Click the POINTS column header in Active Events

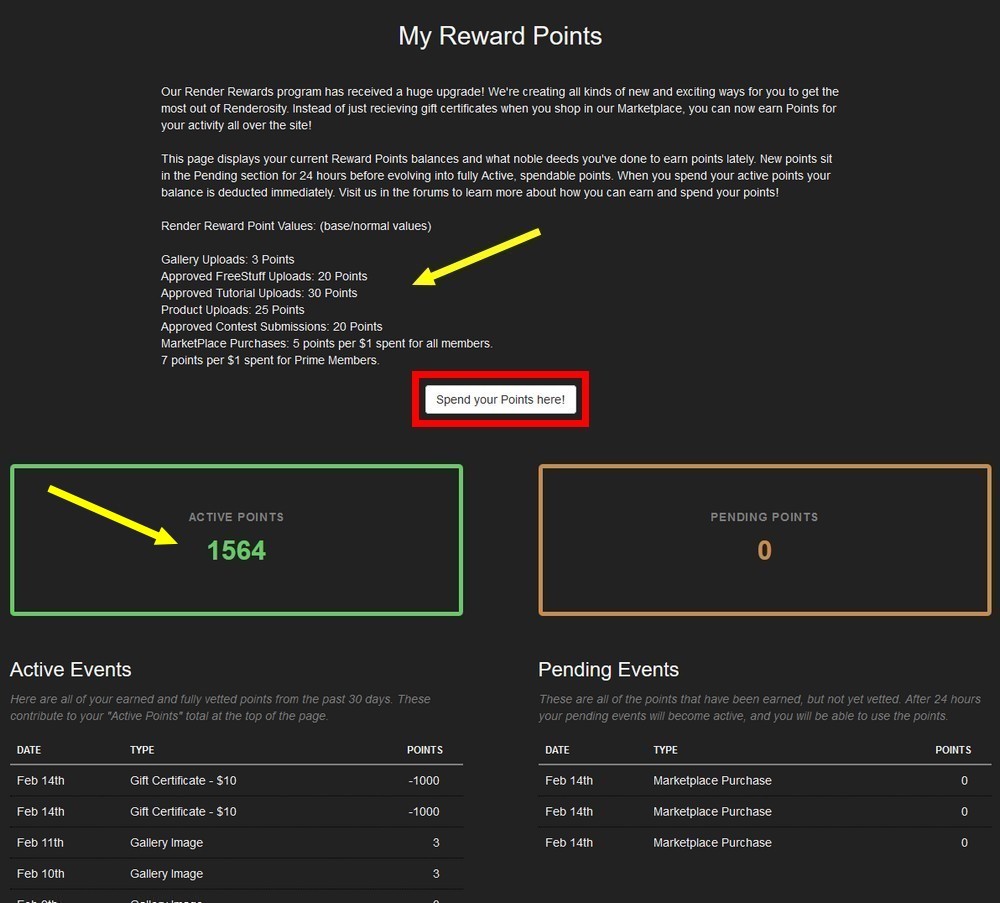425,750
